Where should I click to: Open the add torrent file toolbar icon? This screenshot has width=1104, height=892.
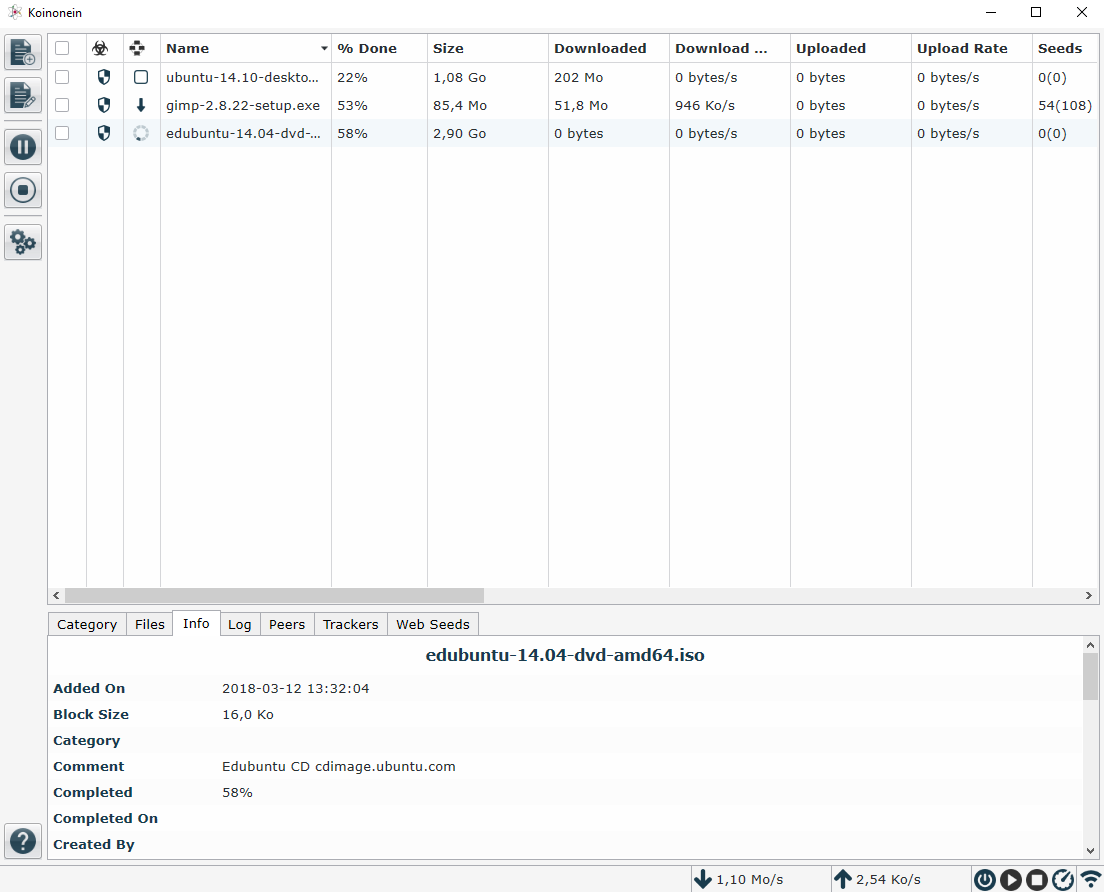[x=23, y=52]
